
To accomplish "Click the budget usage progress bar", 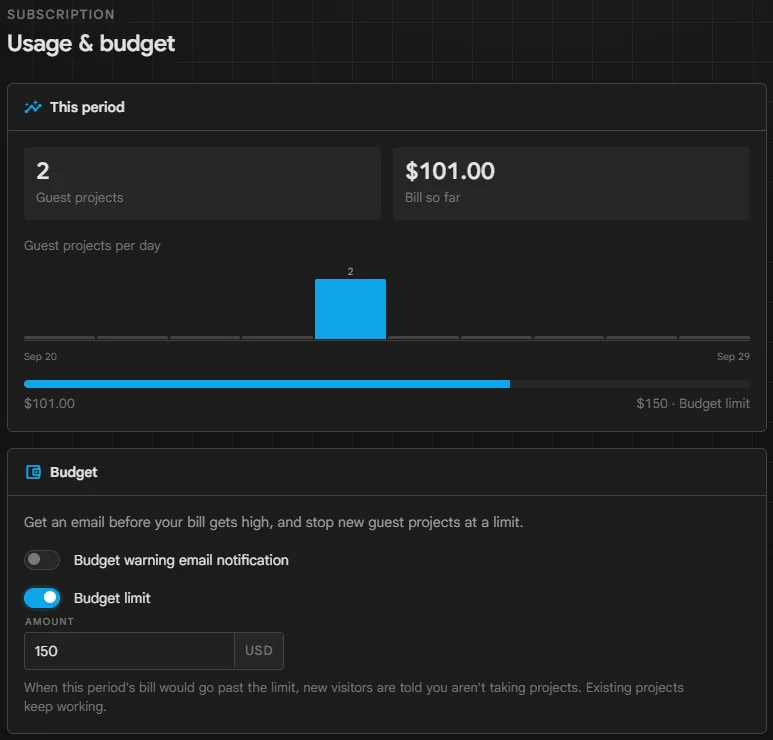I will [387, 384].
